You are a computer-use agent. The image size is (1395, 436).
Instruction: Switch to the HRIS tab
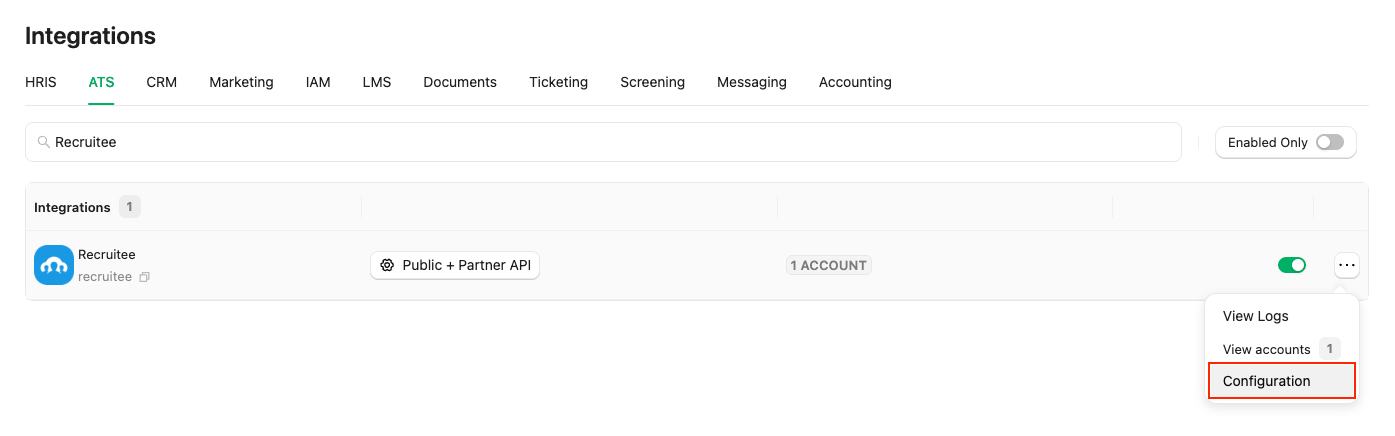click(x=41, y=82)
